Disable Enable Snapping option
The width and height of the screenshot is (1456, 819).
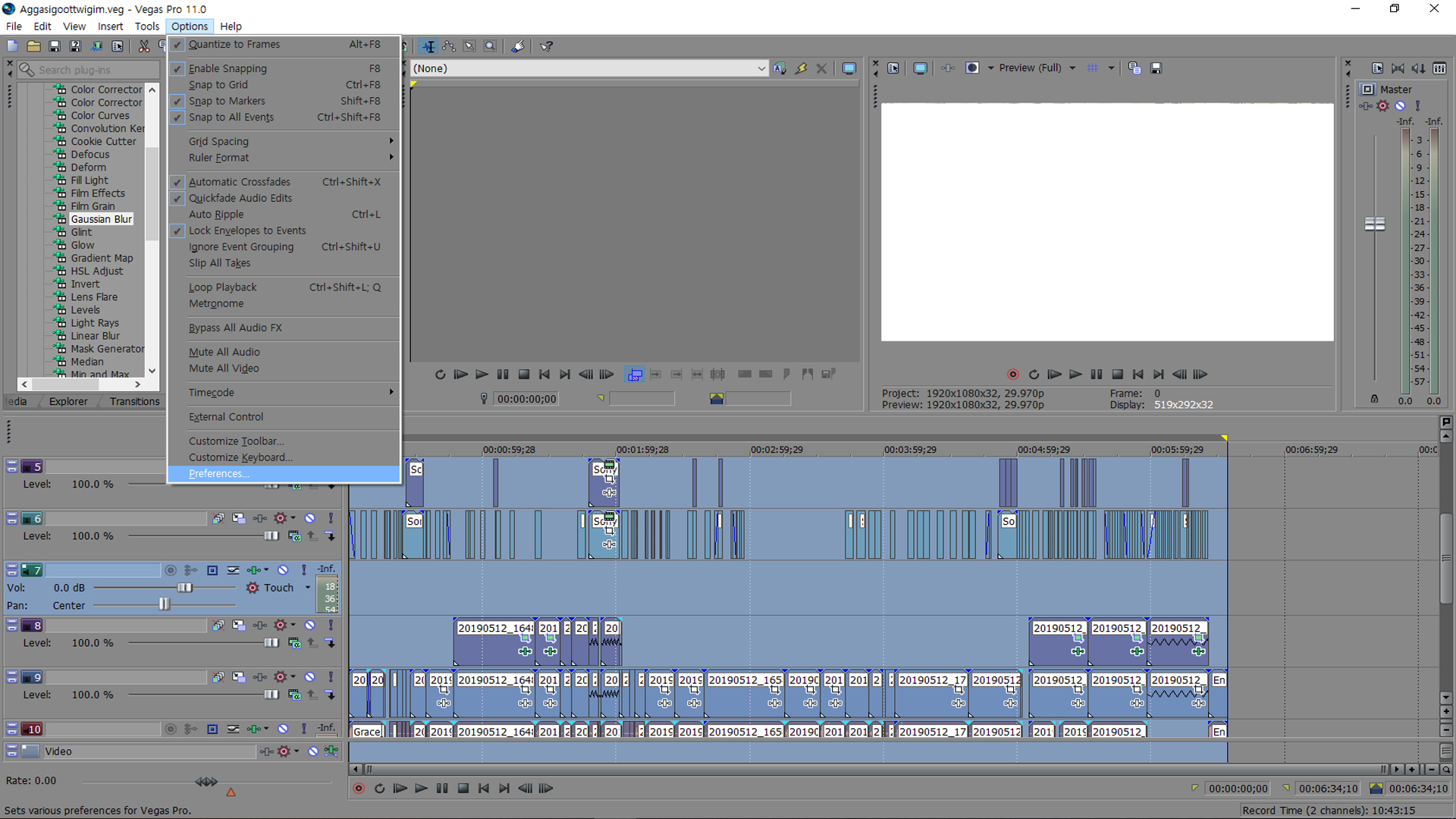(227, 68)
